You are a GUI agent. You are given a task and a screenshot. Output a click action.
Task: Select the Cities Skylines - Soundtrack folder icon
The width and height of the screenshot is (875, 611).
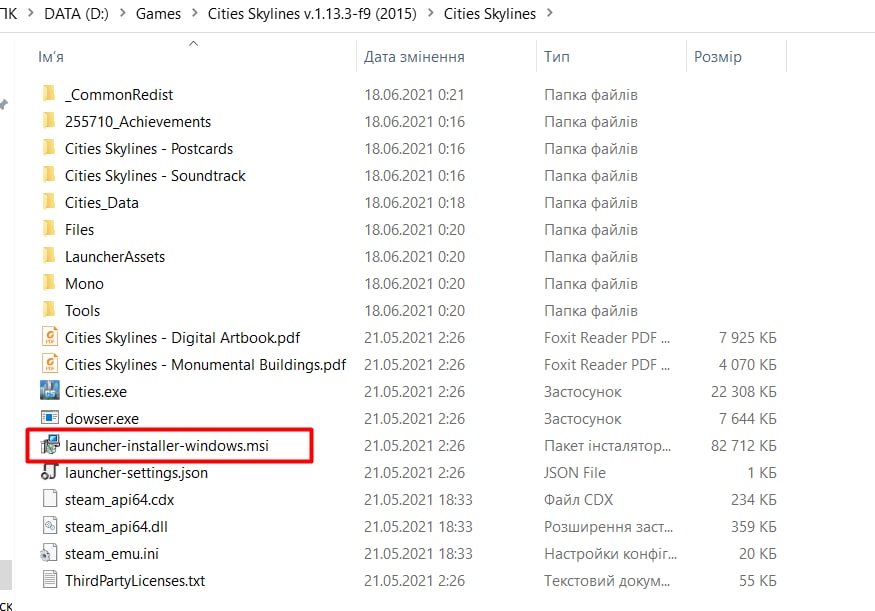49,174
